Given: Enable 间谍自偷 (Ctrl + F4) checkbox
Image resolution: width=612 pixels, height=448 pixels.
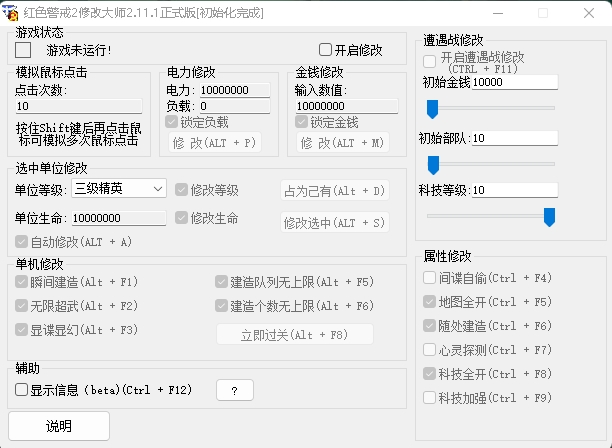Looking at the screenshot, I should tap(429, 278).
